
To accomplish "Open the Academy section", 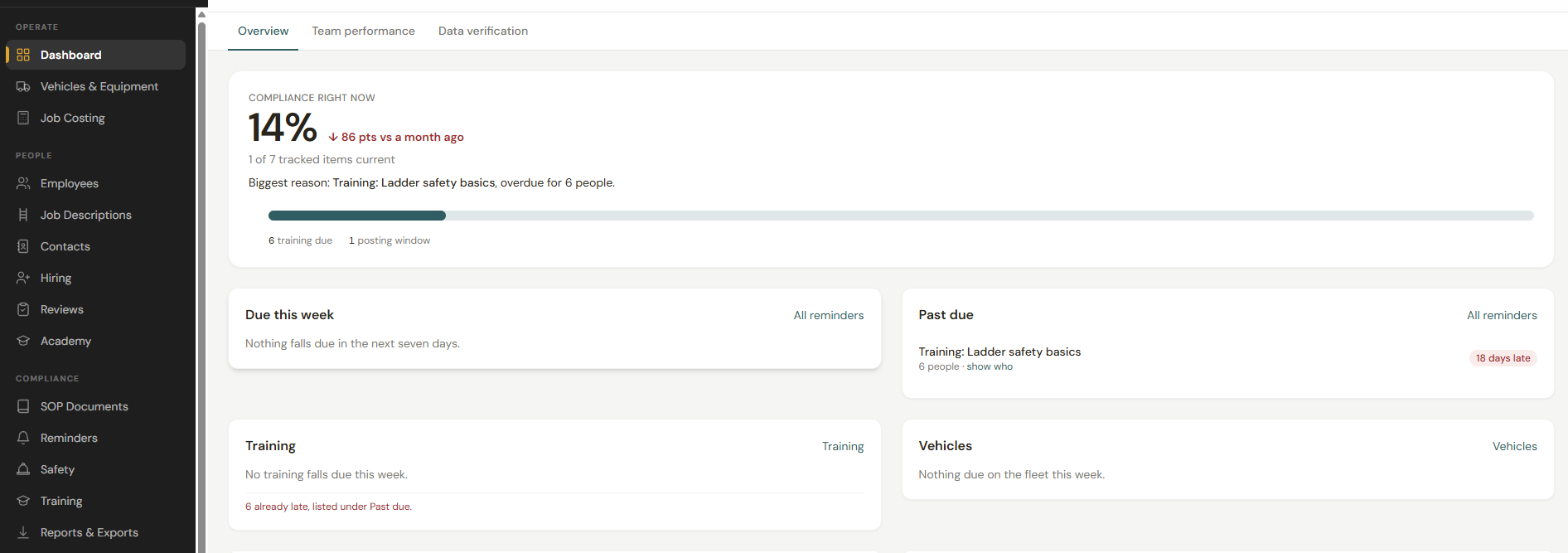I will click(95, 341).
